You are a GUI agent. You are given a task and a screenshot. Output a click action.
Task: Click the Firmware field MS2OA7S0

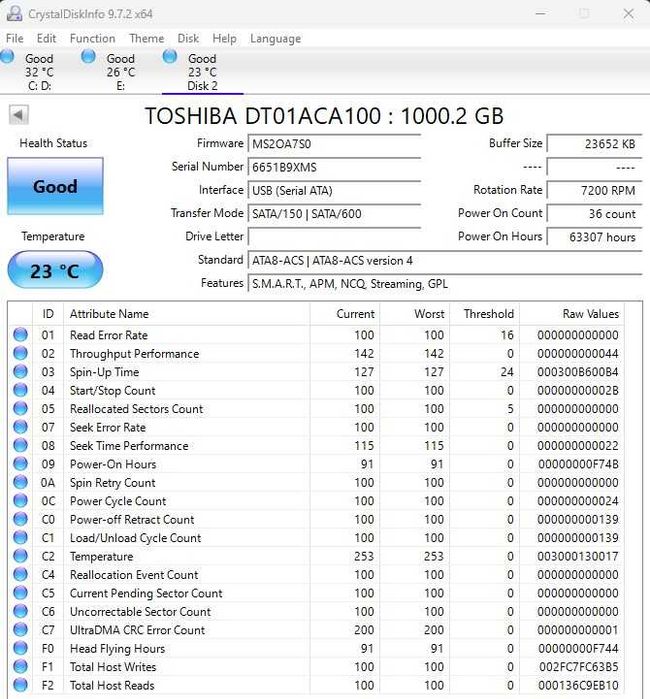[334, 144]
